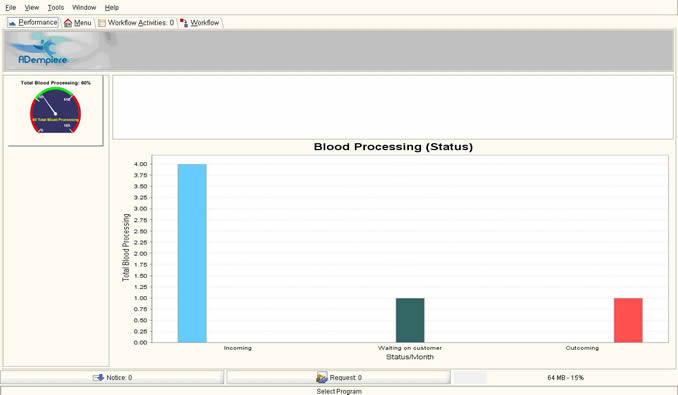Screen dimensions: 678x395
Task: Open the View menu
Action: [x=32, y=7]
